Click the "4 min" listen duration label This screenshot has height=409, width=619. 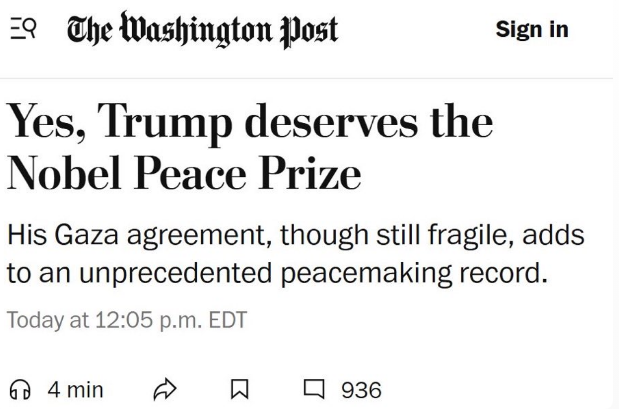pos(75,389)
